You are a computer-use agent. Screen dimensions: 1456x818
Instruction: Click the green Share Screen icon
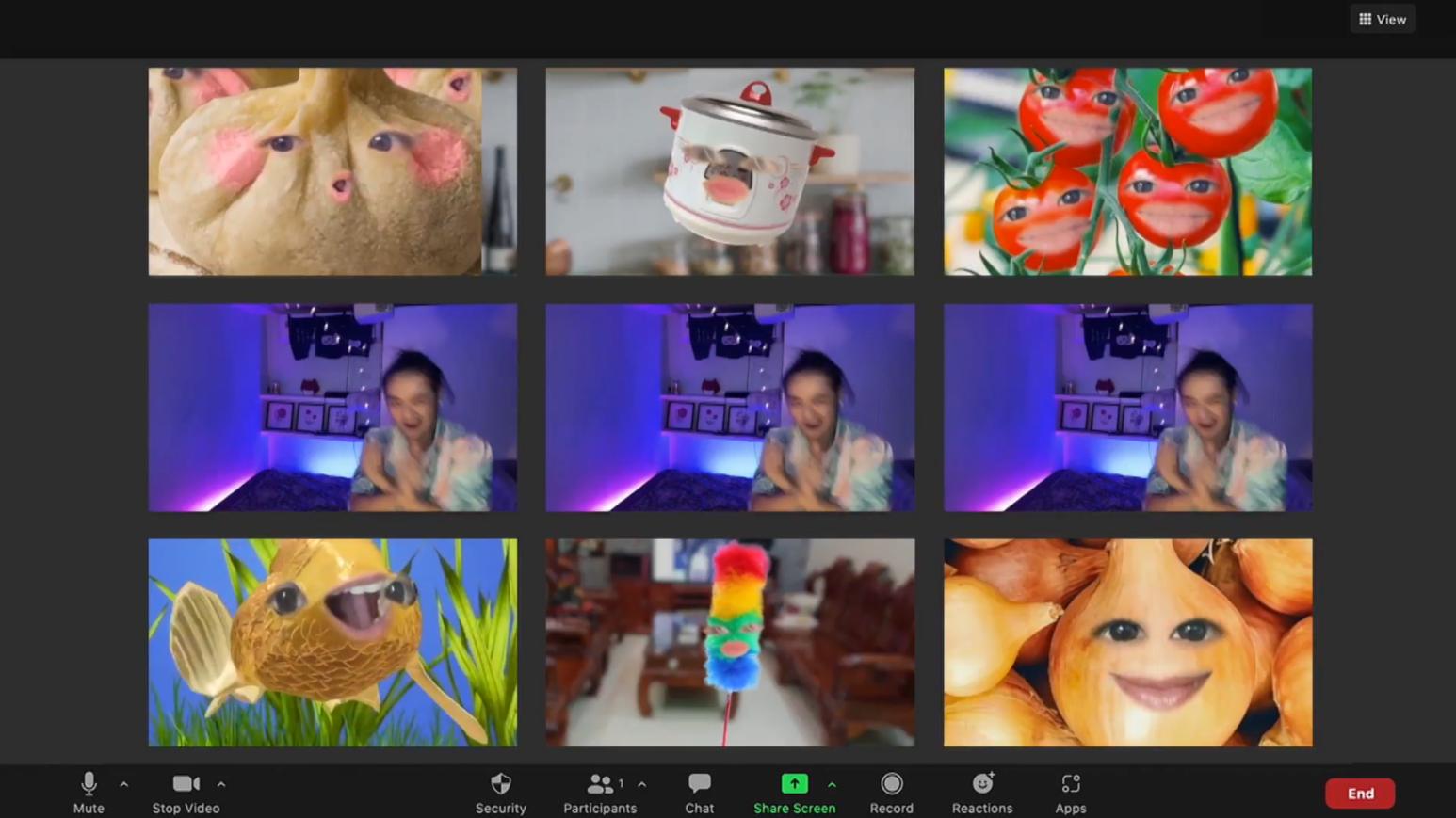pos(794,784)
